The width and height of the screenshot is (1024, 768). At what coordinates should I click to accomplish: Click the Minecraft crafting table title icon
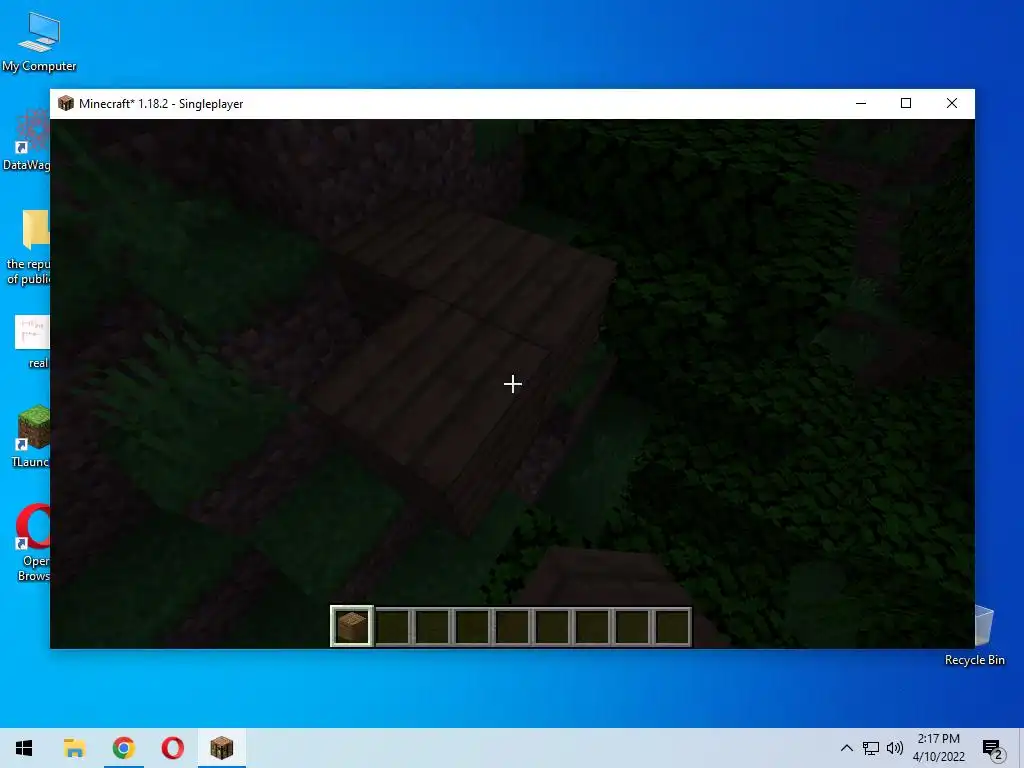66,103
